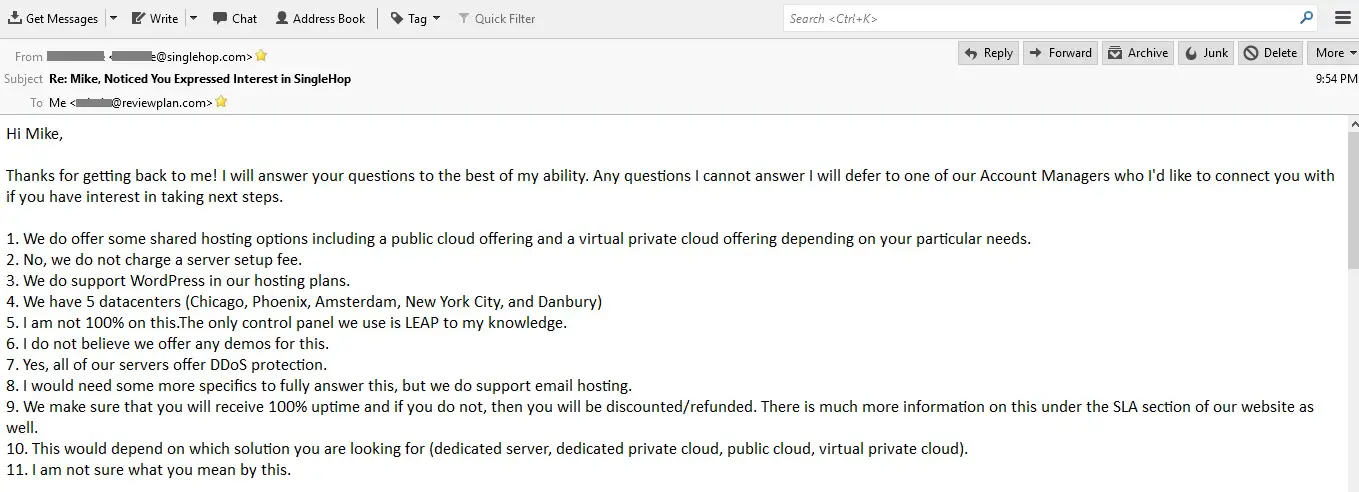Click line 4 about 5 datacenters
This screenshot has width=1359, height=492.
pos(304,302)
